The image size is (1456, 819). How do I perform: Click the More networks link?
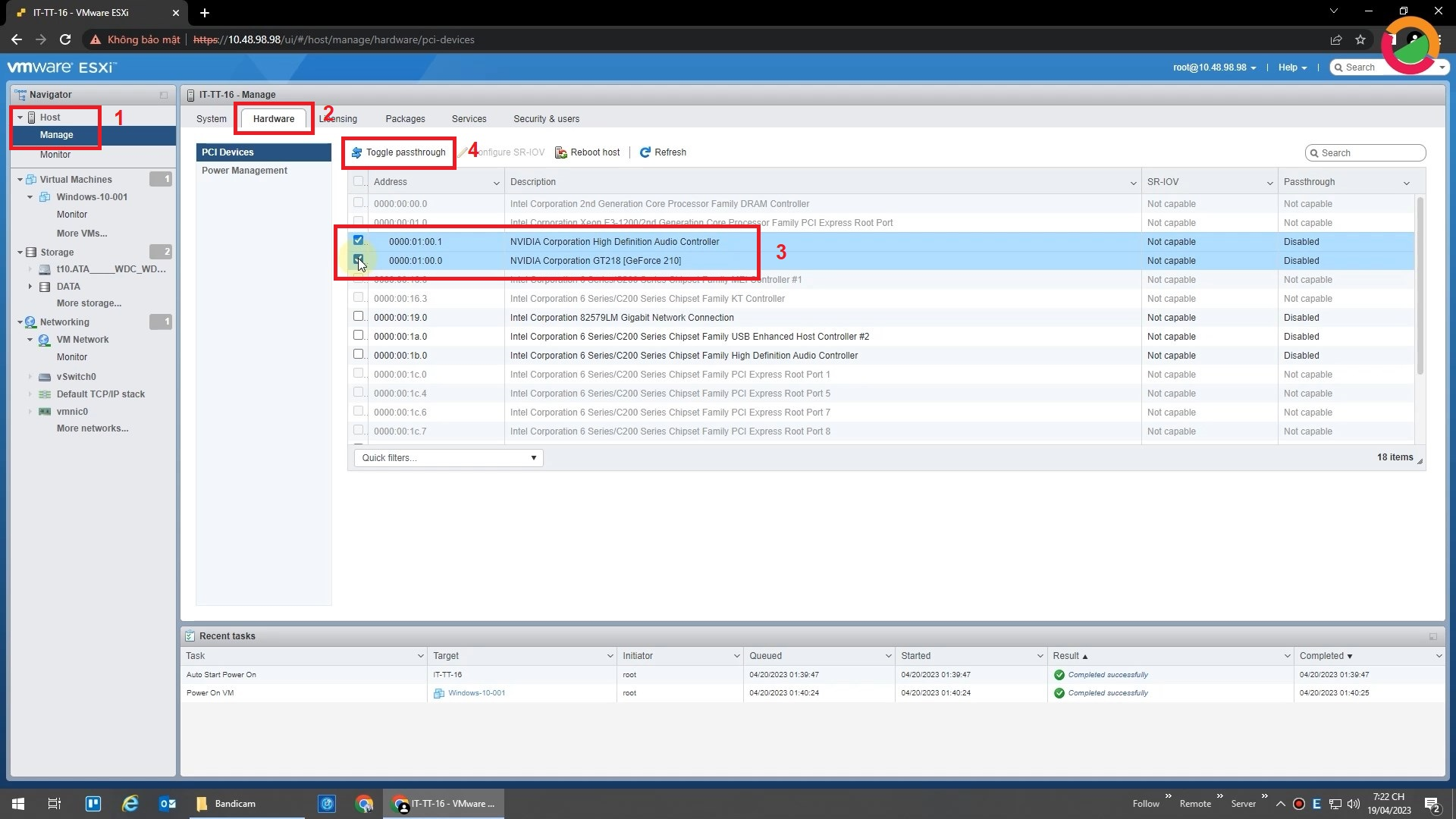[x=93, y=428]
